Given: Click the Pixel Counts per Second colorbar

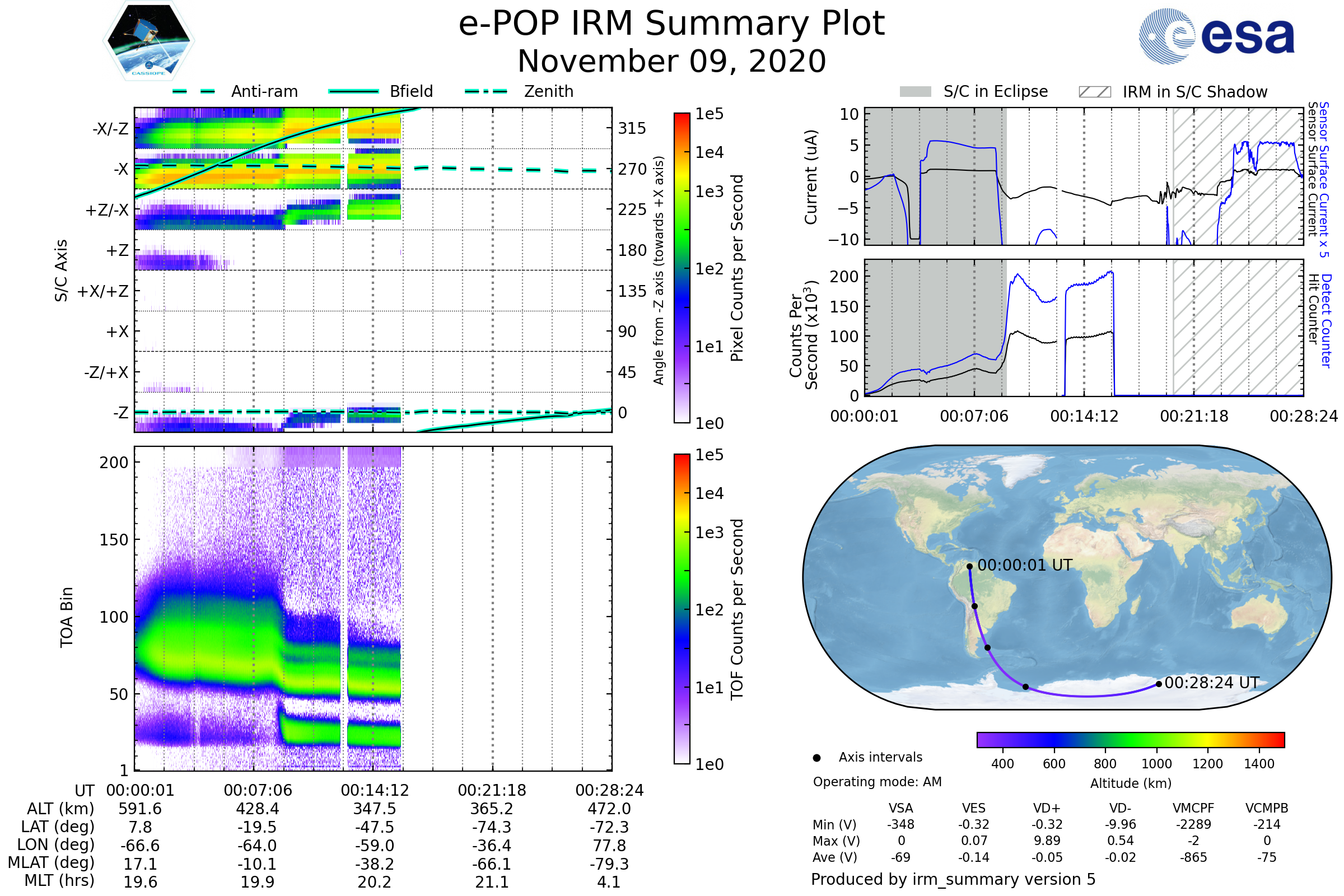Looking at the screenshot, I should [x=682, y=268].
